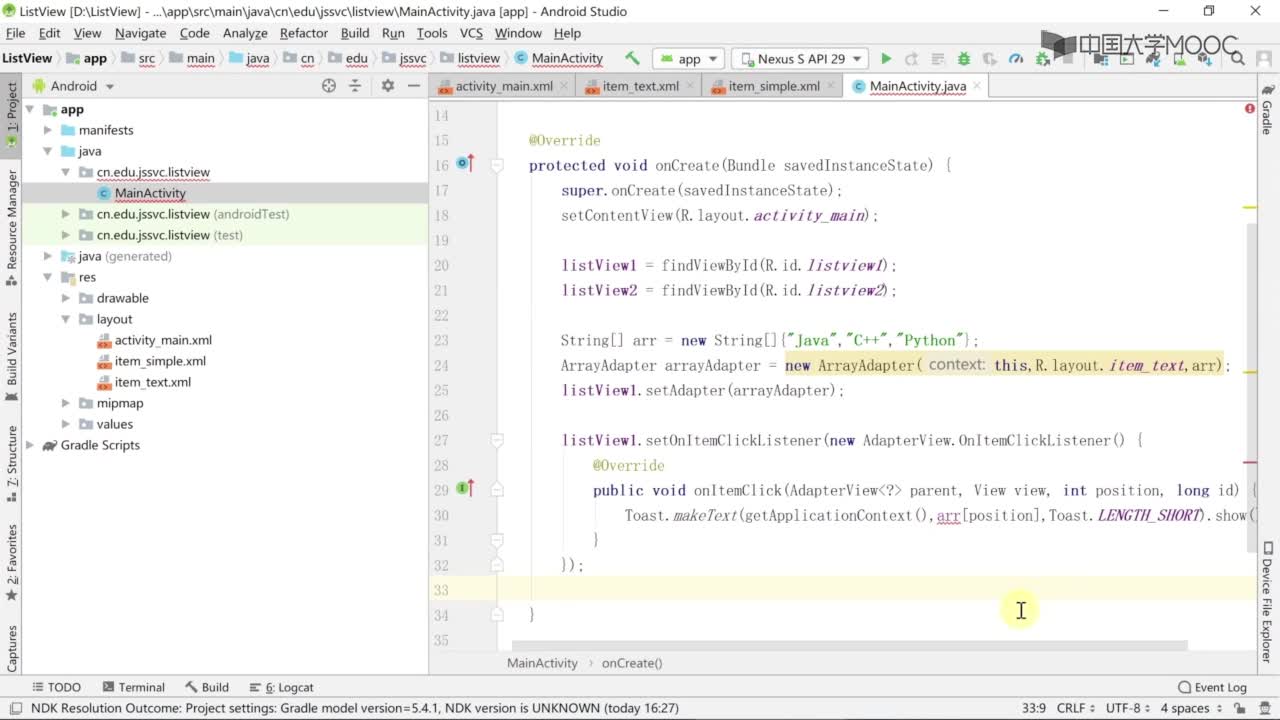Toggle the Device File Explorer panel
Screen dimensions: 1280x720
[x=1267, y=603]
